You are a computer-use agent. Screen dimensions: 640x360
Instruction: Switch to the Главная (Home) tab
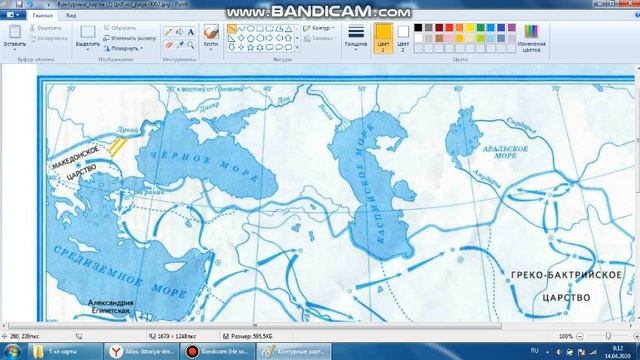(x=43, y=16)
